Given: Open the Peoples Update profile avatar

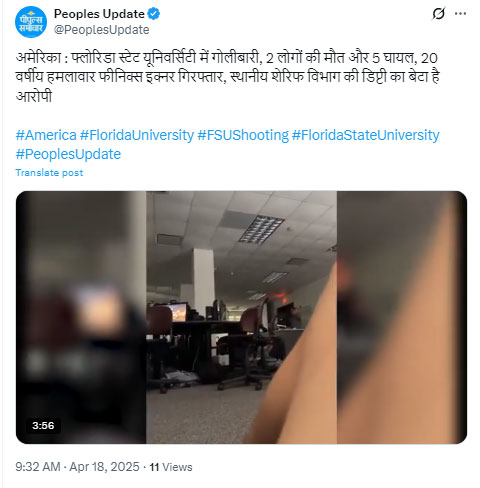Looking at the screenshot, I should pos(31,22).
